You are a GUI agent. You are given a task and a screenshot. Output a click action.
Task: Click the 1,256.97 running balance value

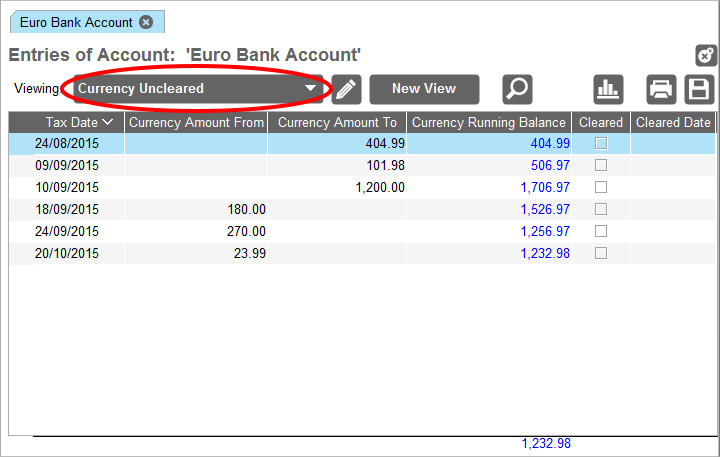(545, 231)
